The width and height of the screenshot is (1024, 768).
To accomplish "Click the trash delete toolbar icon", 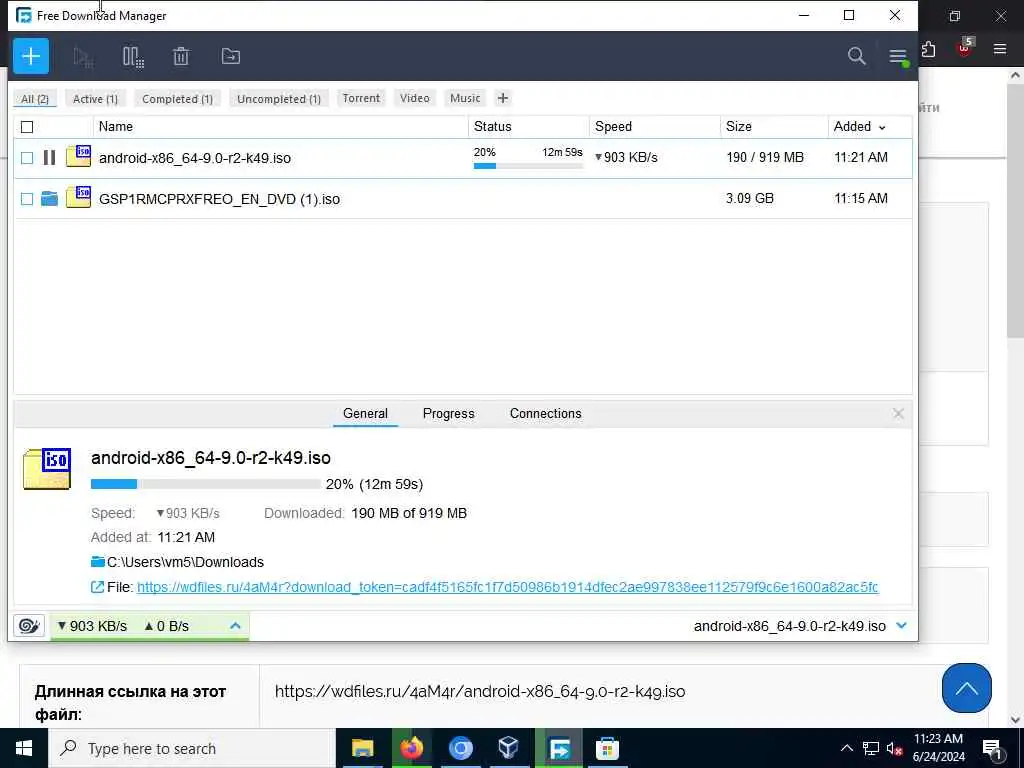I will (181, 57).
